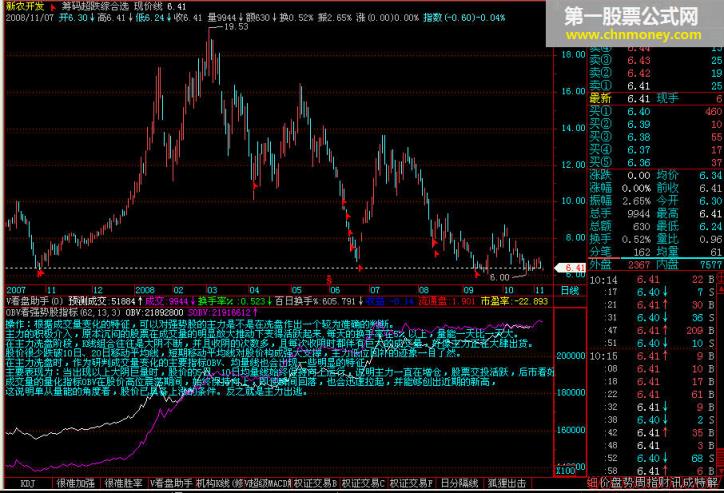
Task: Click the red signal flag at the 6.00 low in September
Action: point(477,274)
